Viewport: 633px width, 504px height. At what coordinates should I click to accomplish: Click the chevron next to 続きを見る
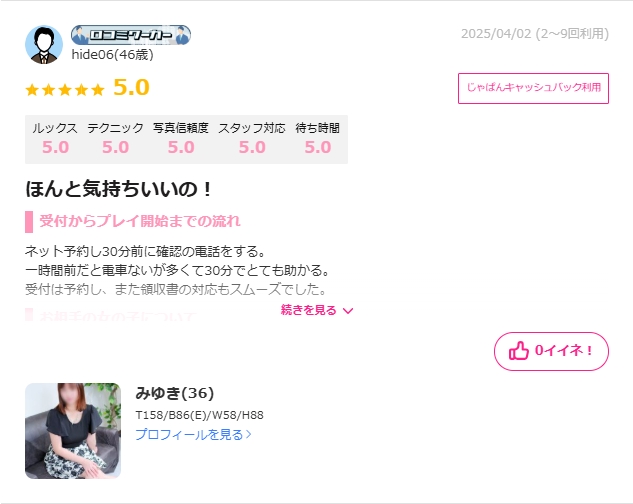[x=348, y=311]
